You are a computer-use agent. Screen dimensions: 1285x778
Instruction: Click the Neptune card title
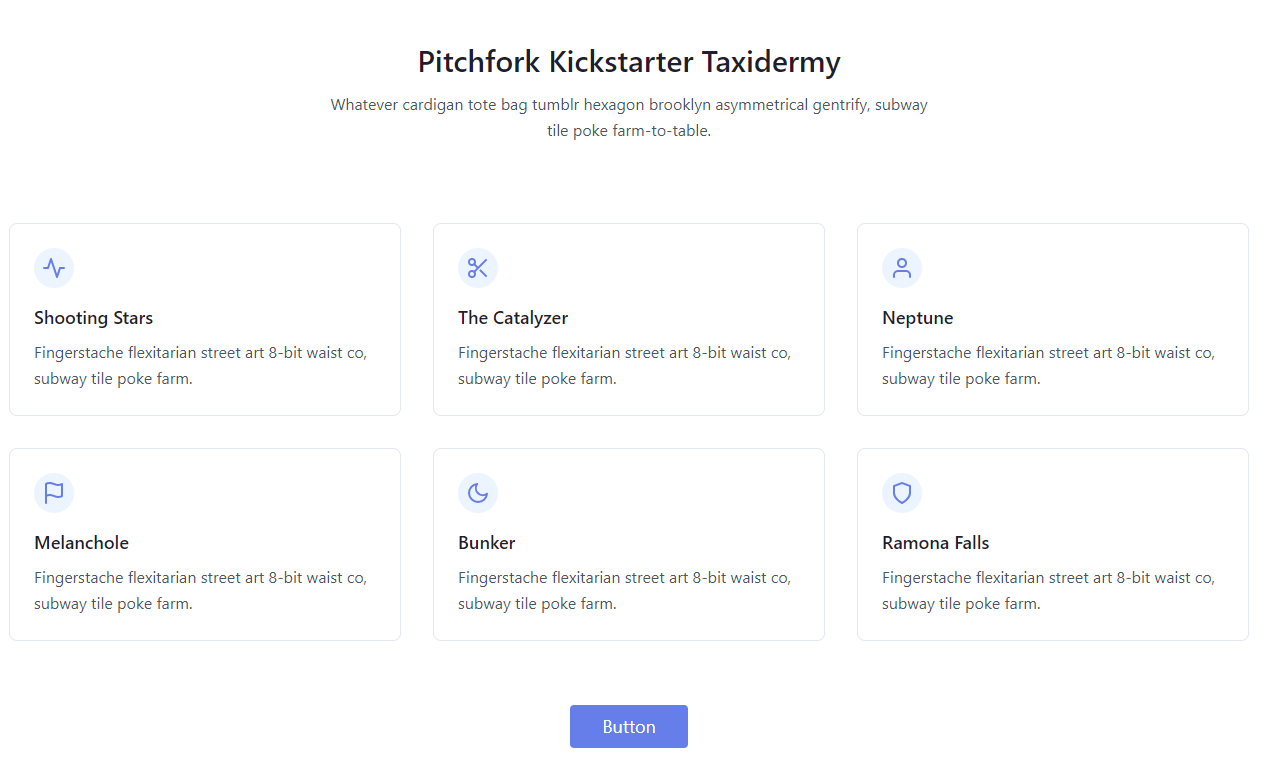(x=918, y=318)
